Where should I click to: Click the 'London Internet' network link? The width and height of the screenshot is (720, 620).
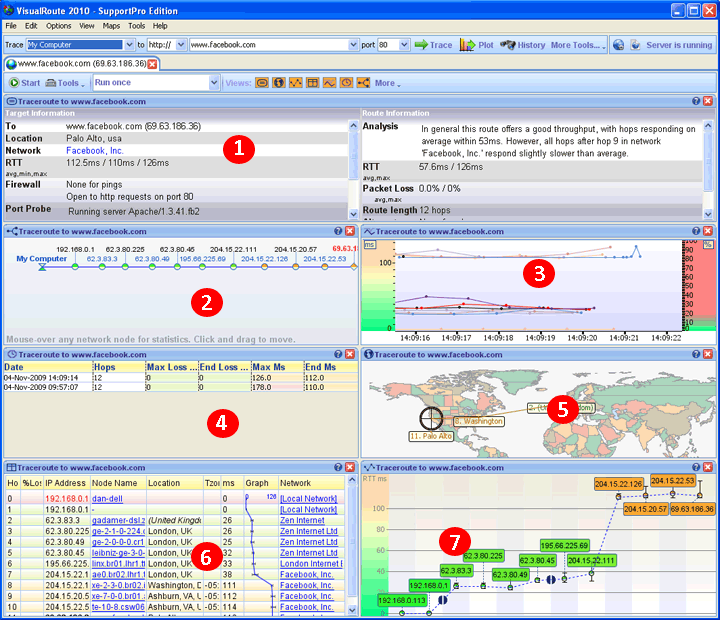(x=311, y=564)
